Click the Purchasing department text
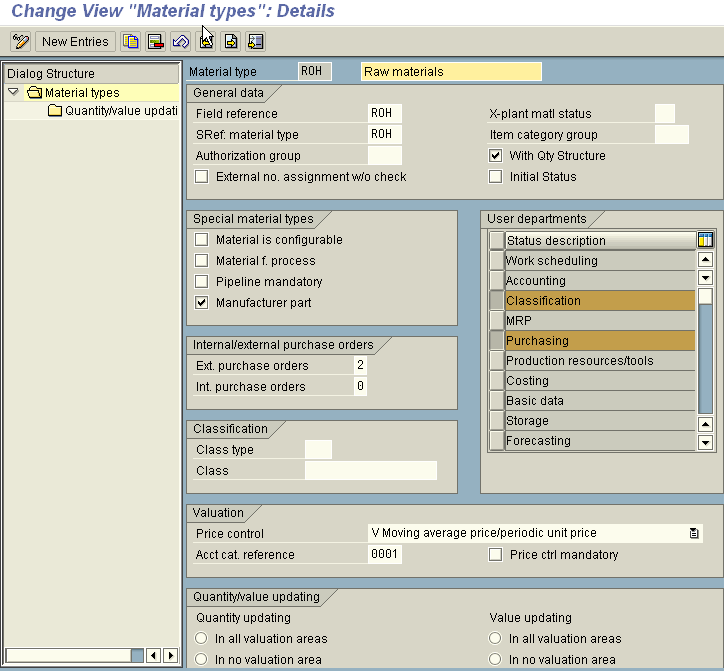Image resolution: width=724 pixels, height=671 pixels. [537, 341]
